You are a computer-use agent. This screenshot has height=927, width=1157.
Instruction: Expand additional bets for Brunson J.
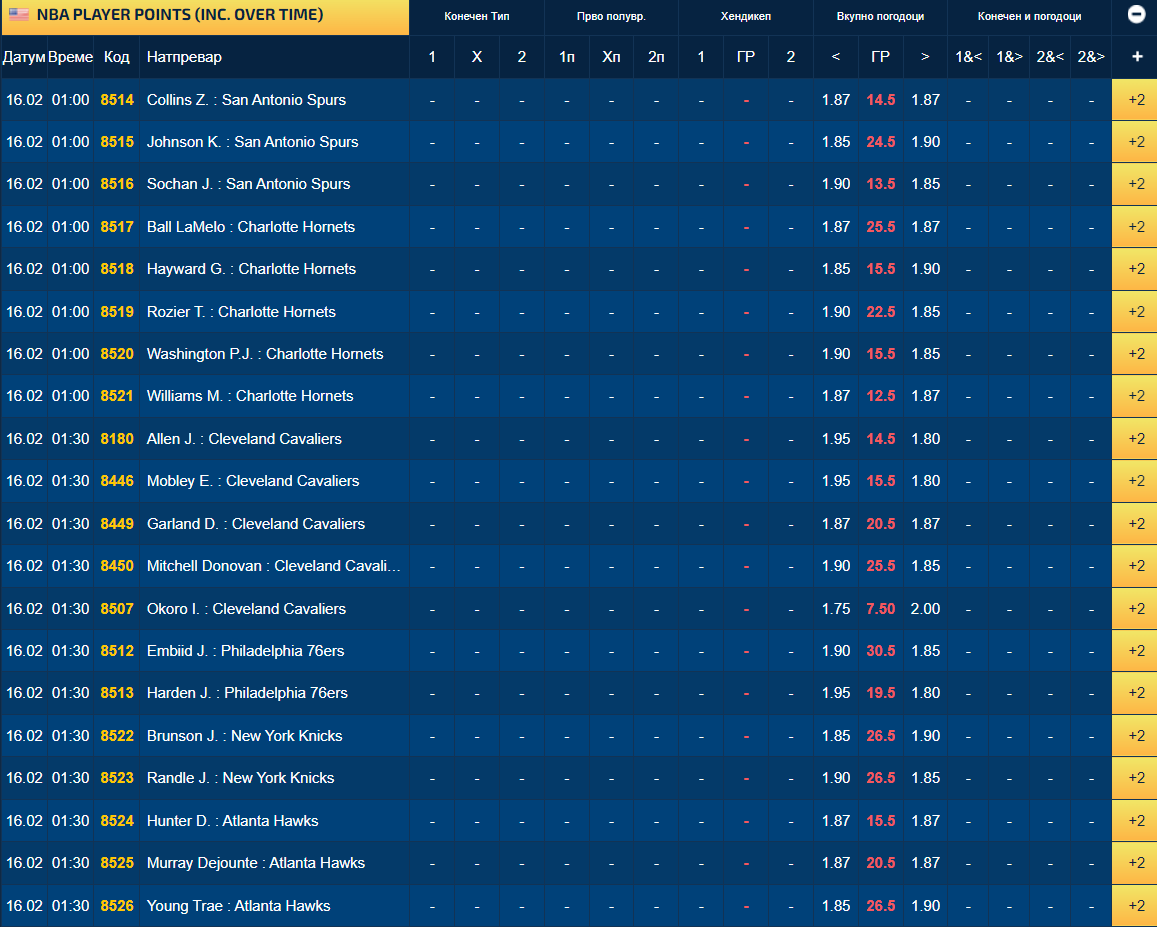coord(1136,735)
